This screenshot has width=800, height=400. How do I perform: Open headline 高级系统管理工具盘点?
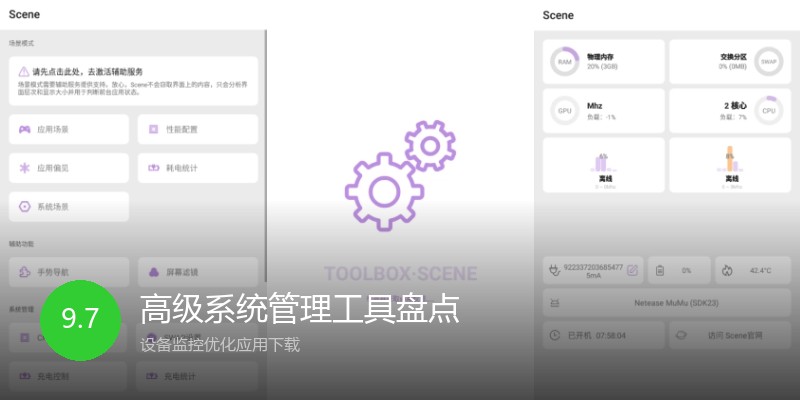coord(299,309)
